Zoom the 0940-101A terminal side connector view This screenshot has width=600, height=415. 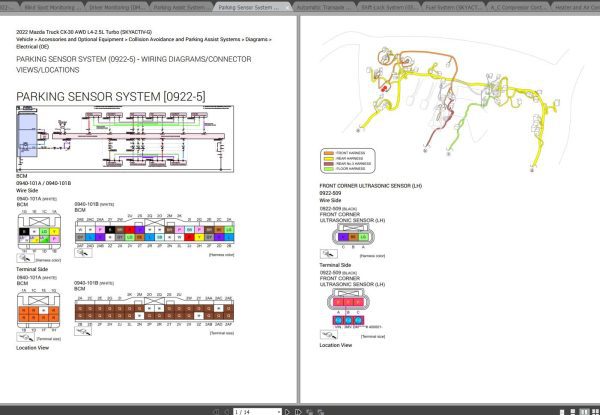(x=25, y=337)
